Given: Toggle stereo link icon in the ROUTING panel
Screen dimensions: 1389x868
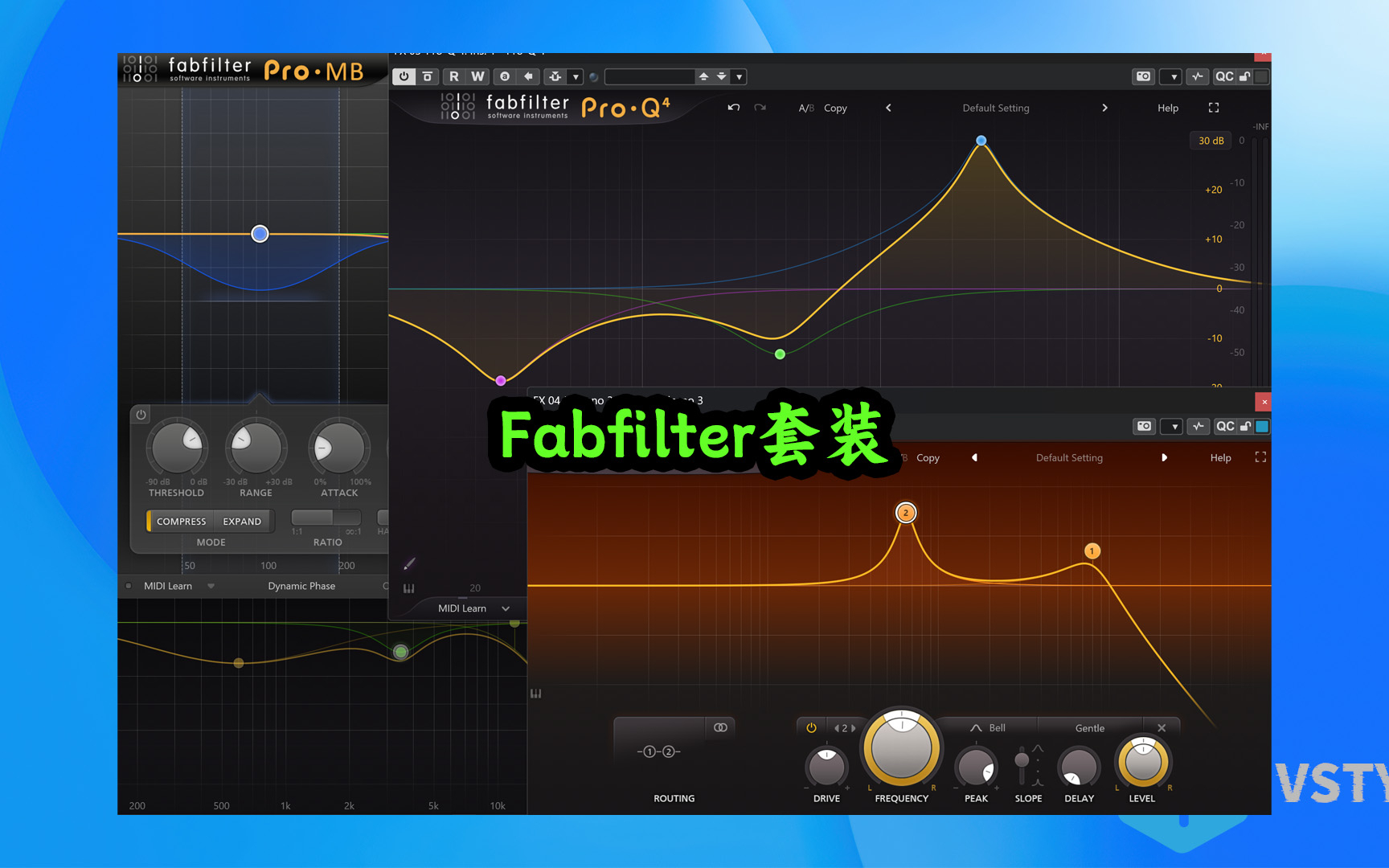Looking at the screenshot, I should click(720, 727).
